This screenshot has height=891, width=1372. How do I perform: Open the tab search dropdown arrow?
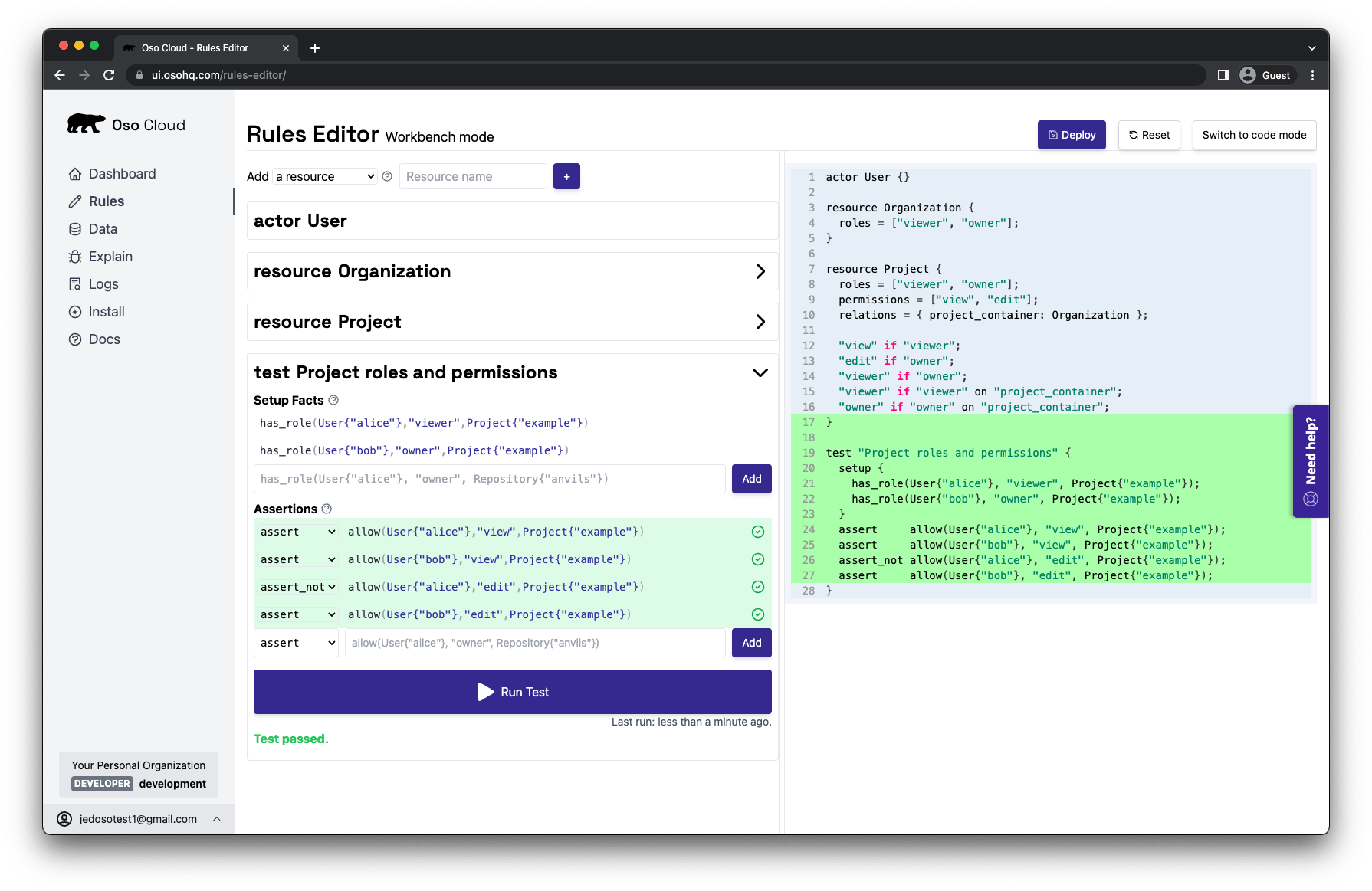1312,48
